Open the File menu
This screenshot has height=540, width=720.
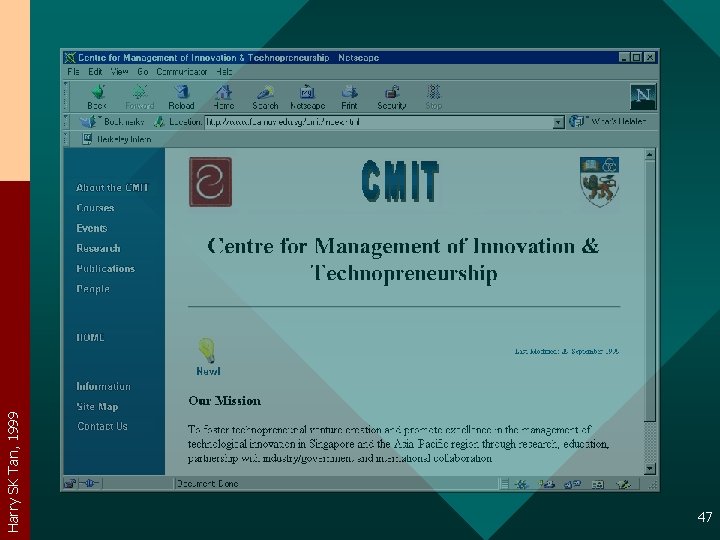tap(73, 72)
